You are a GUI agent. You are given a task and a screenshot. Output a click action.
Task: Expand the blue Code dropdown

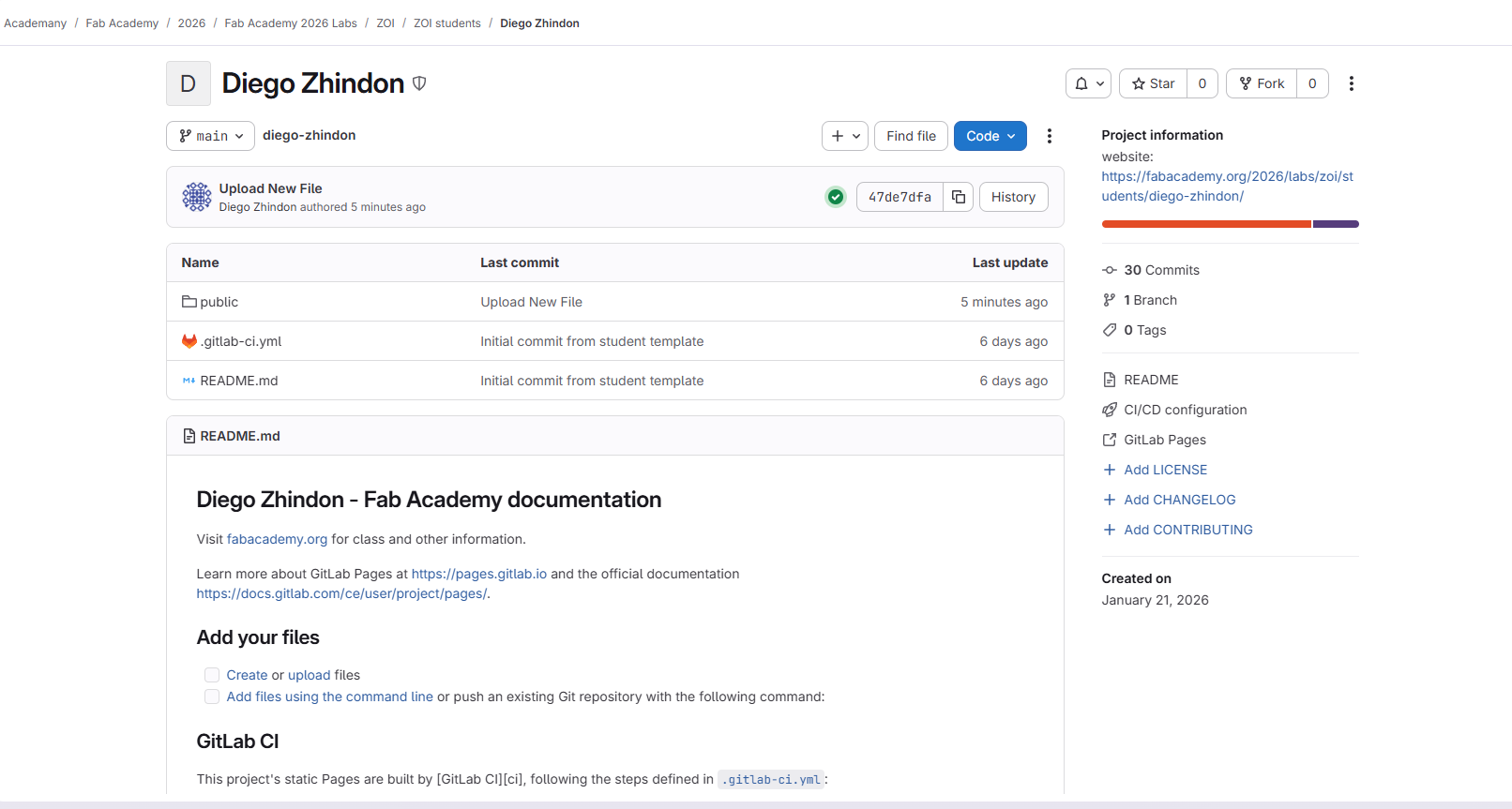[x=990, y=136]
